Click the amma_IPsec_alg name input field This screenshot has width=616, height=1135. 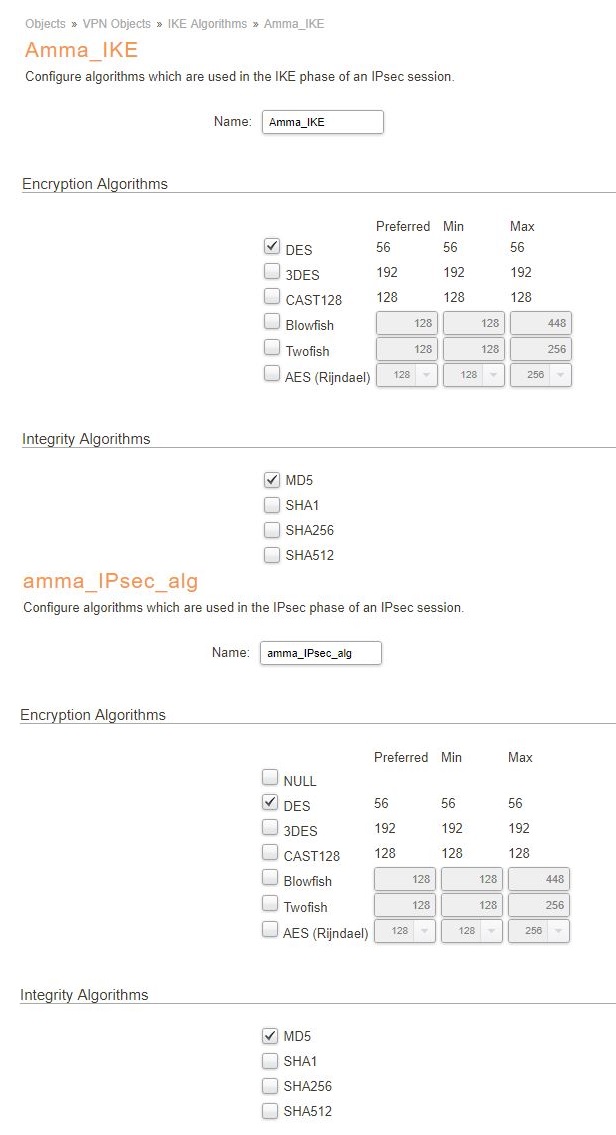coord(321,653)
